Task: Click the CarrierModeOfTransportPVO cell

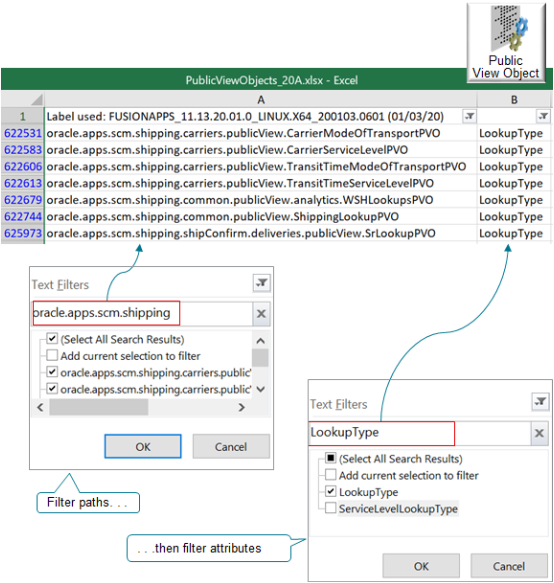Action: pos(261,133)
